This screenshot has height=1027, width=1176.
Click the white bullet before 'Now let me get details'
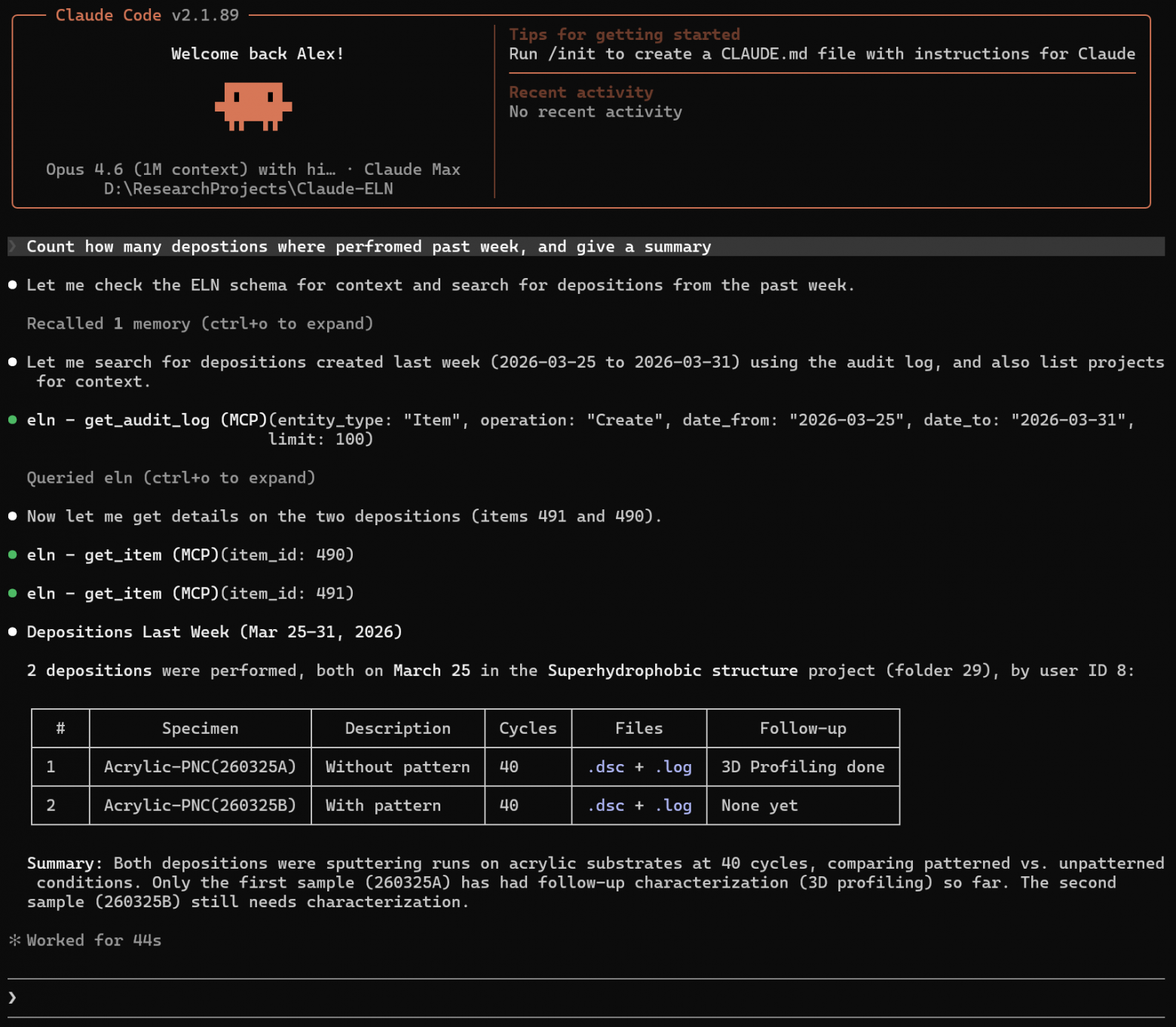[13, 516]
